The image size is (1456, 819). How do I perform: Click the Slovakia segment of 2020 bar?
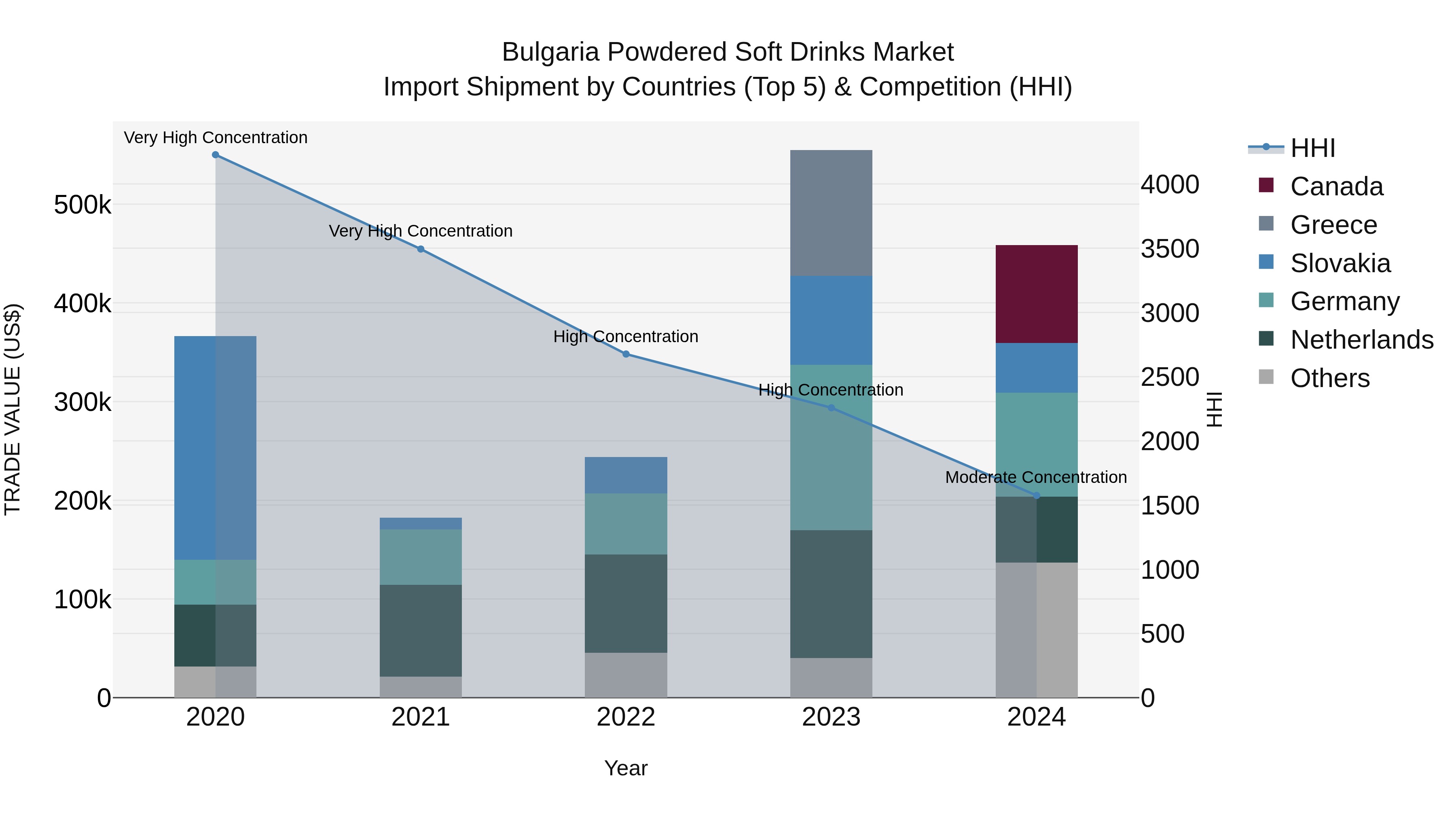(215, 448)
